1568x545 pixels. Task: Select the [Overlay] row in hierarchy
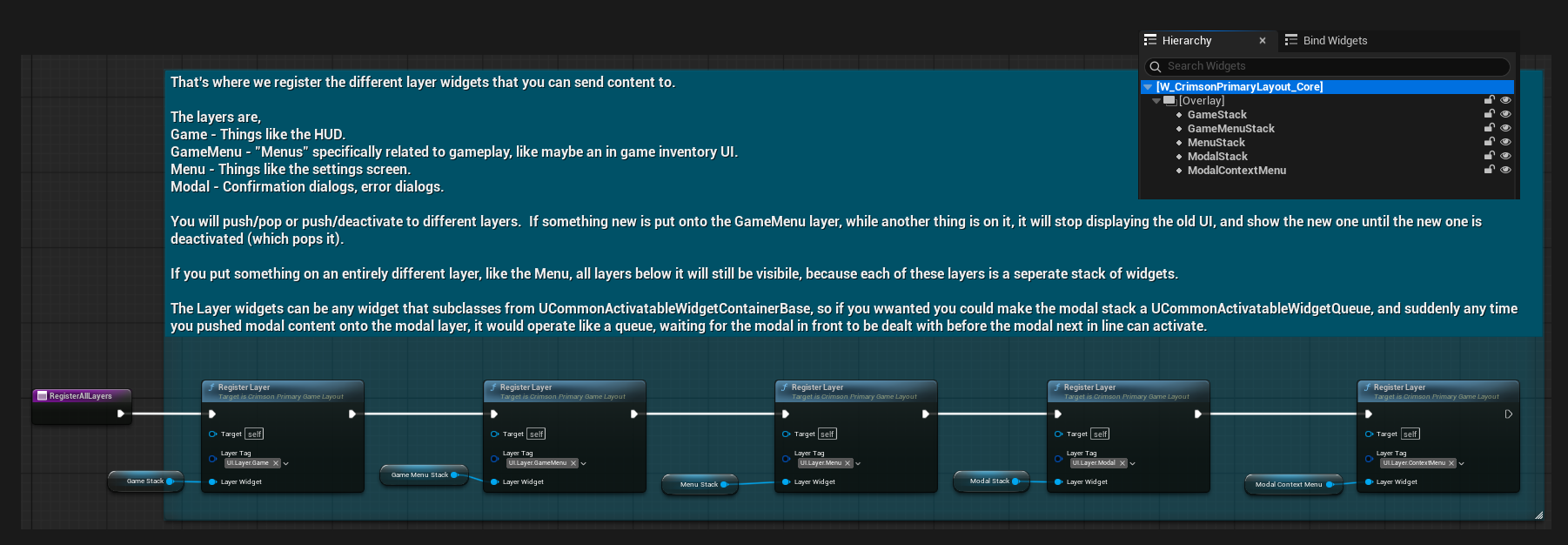pyautogui.click(x=1202, y=101)
